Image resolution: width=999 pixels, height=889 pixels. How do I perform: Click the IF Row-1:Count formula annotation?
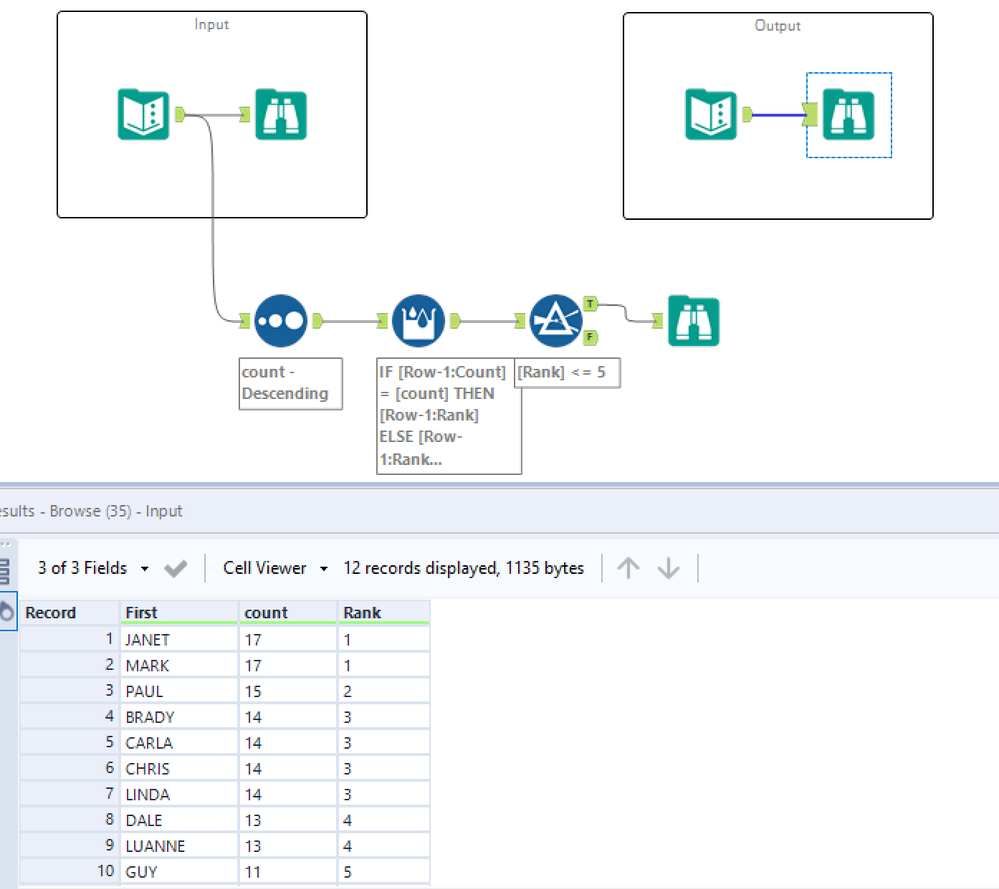point(449,416)
